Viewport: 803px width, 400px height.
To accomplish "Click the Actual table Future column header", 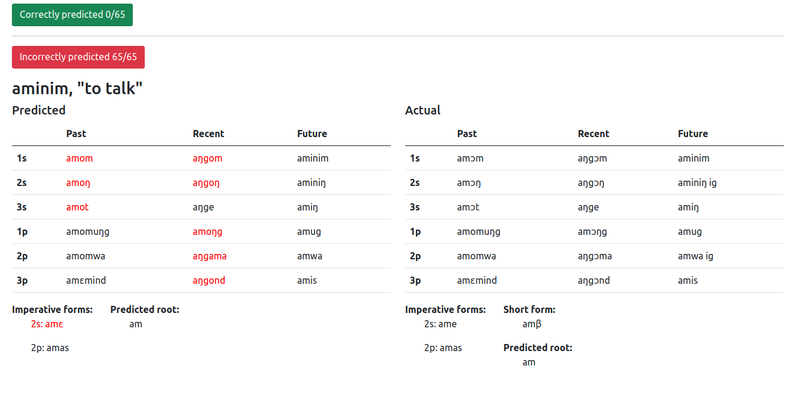I will (693, 134).
